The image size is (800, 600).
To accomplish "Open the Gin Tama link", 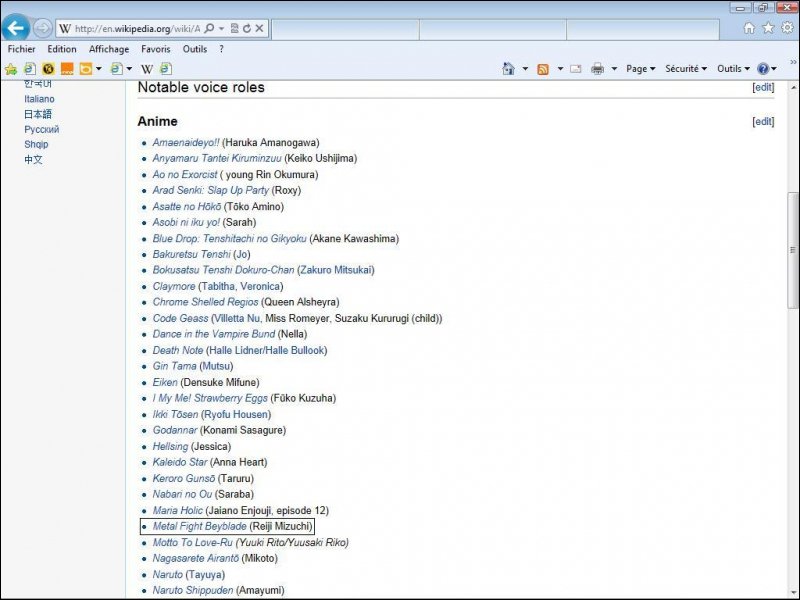I will [174, 366].
